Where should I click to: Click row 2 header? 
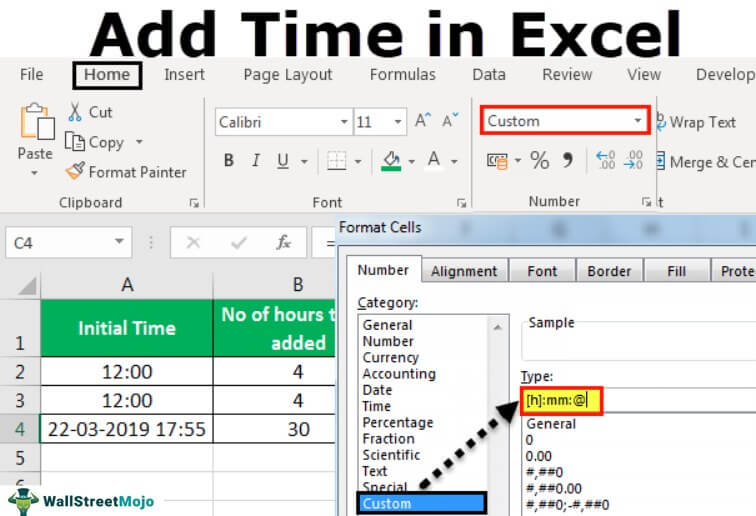pyautogui.click(x=20, y=371)
